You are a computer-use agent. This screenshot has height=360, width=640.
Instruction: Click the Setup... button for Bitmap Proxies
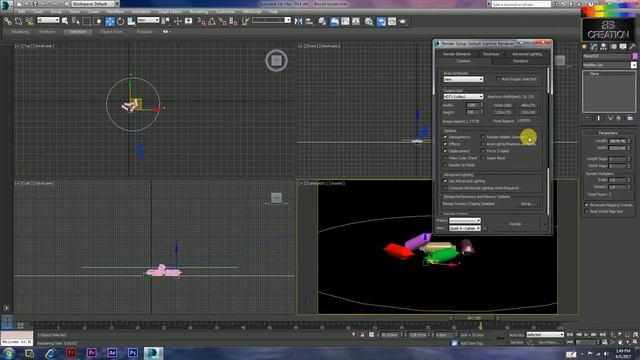[x=527, y=204]
